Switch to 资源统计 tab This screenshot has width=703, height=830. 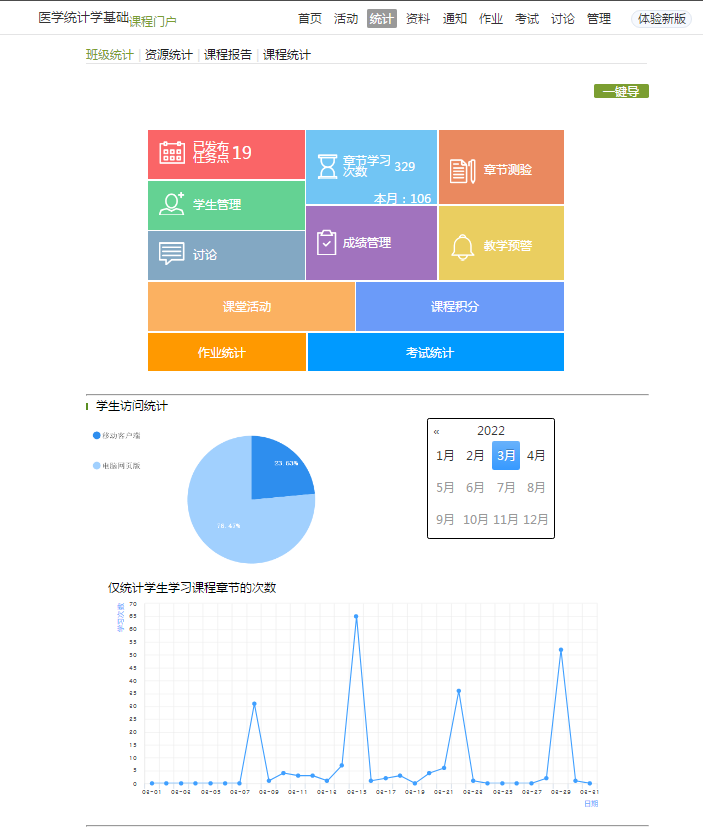169,55
